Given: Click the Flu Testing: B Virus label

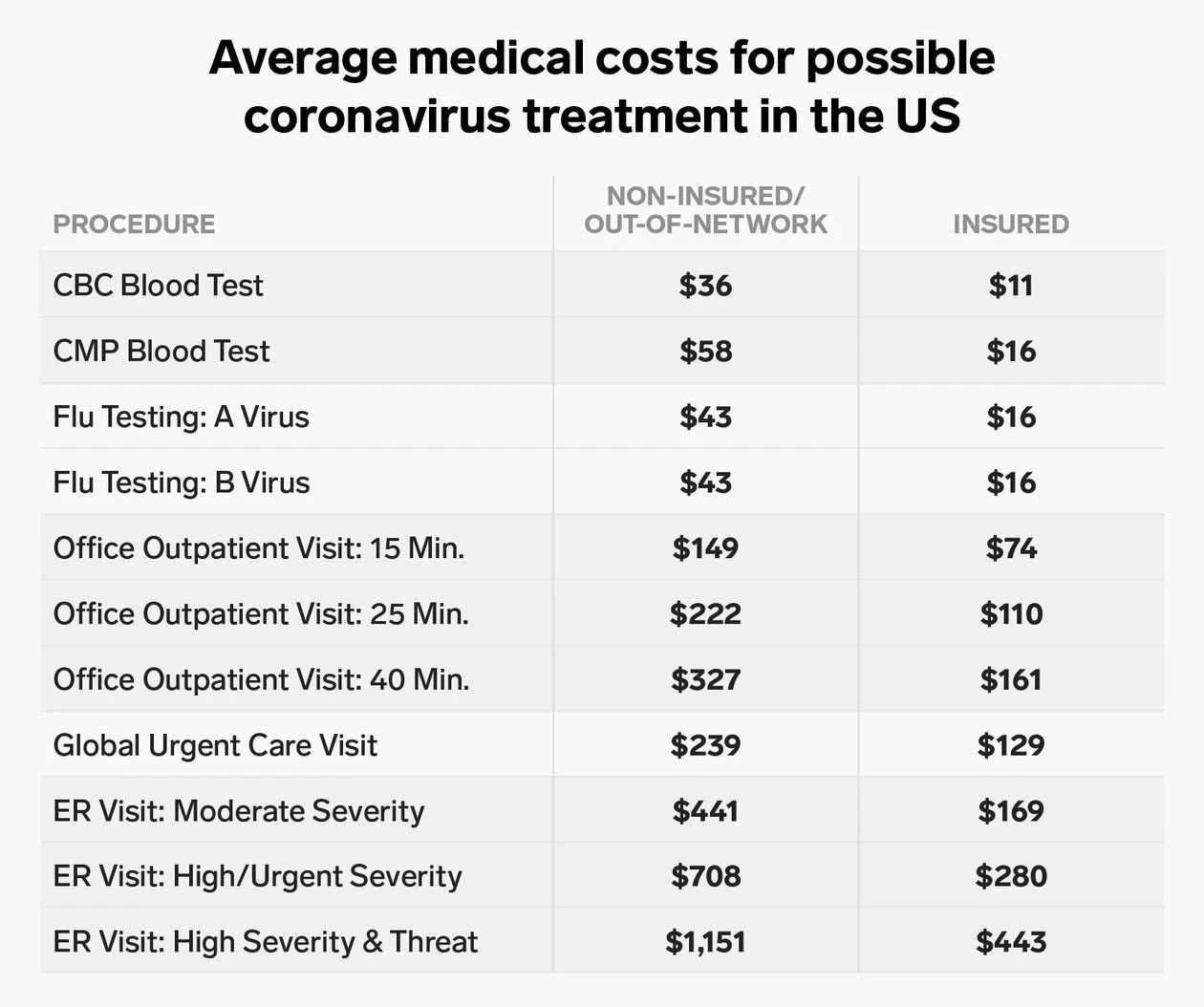Looking at the screenshot, I should coord(182,482).
